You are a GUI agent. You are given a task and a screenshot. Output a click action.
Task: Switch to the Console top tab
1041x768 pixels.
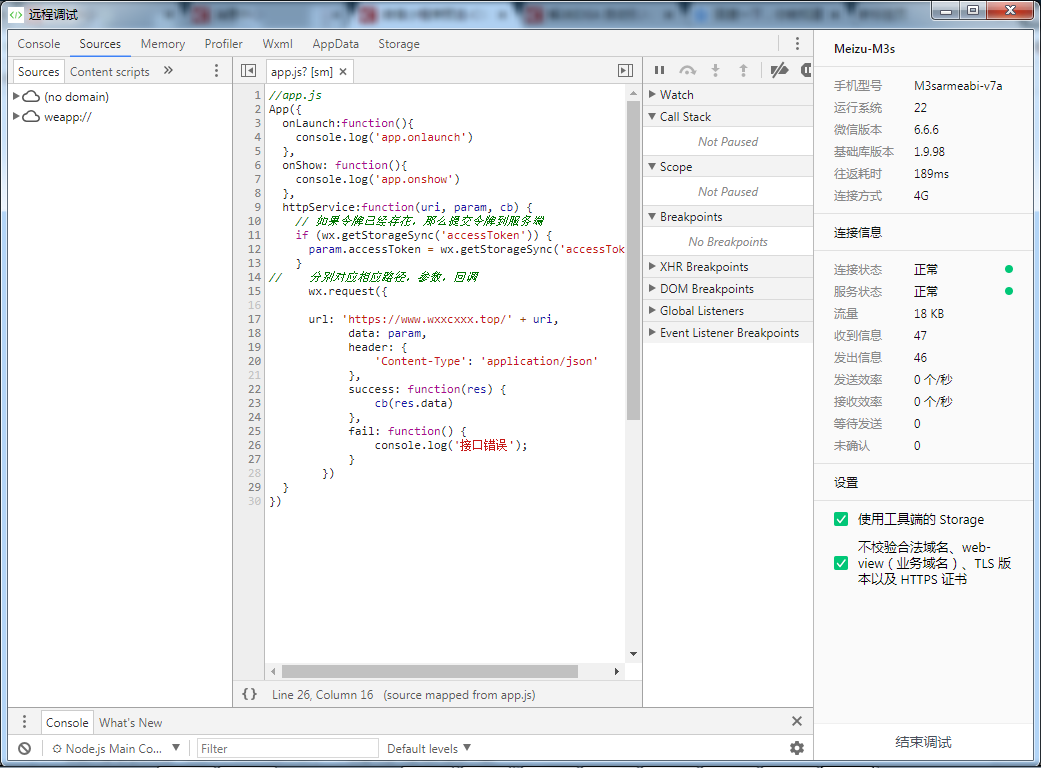click(39, 44)
